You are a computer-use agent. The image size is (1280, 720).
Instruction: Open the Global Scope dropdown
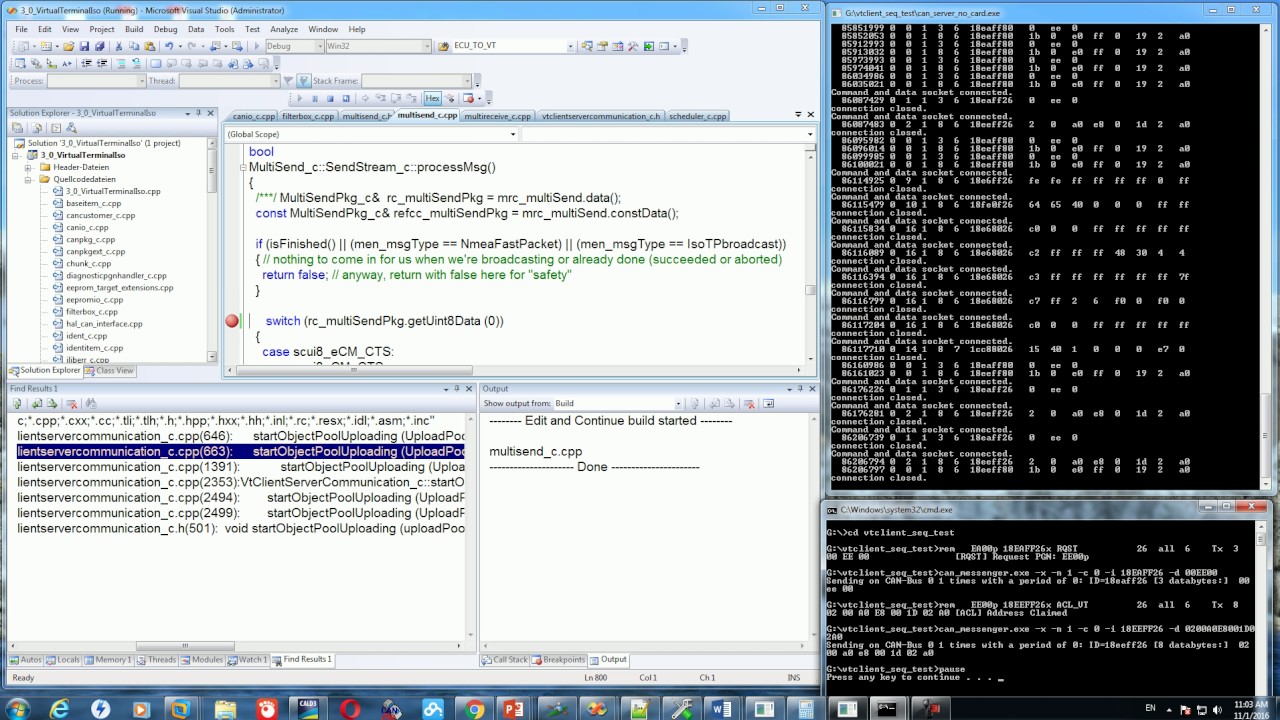click(513, 134)
